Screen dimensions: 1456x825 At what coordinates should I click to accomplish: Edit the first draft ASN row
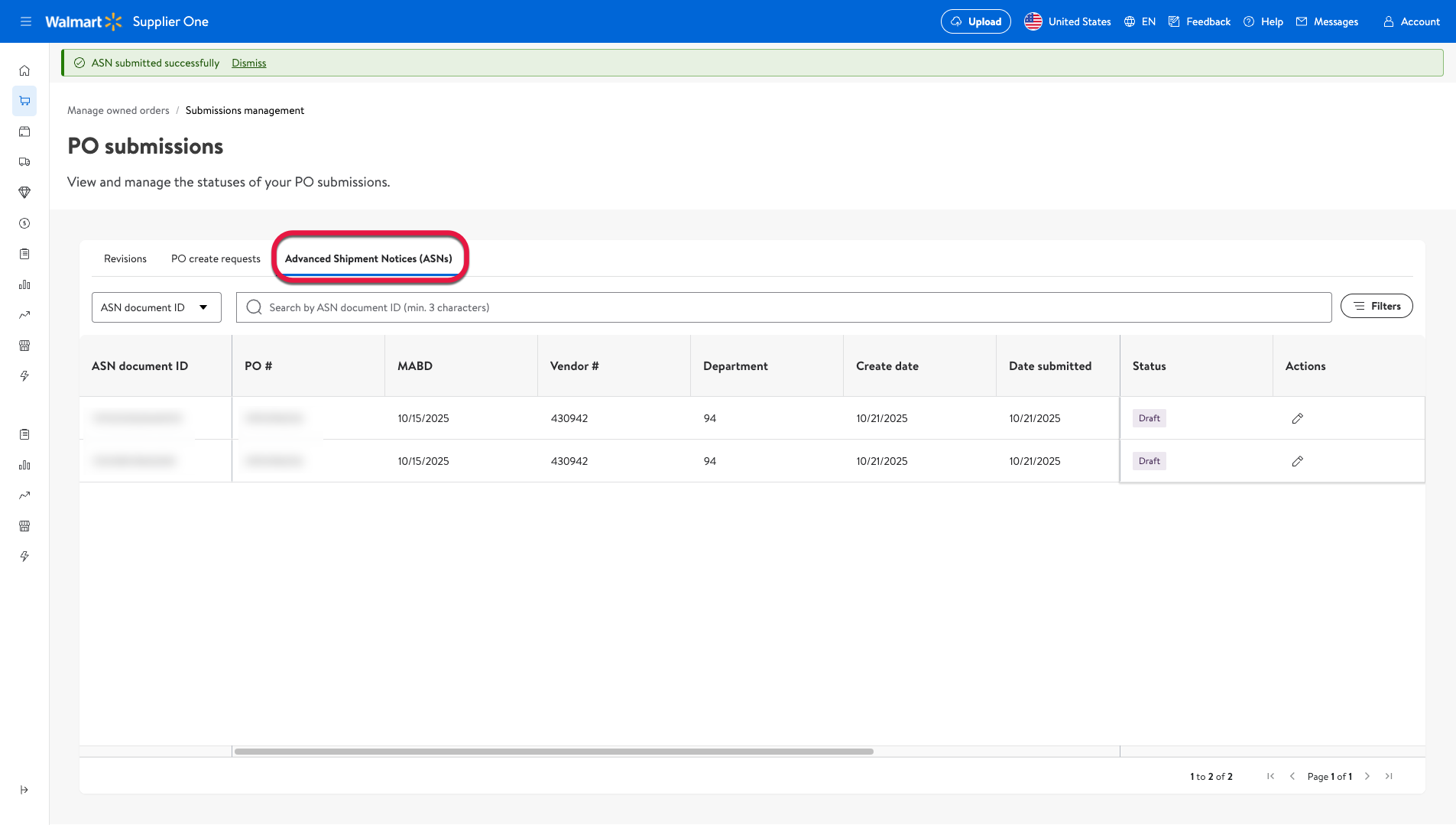point(1297,418)
